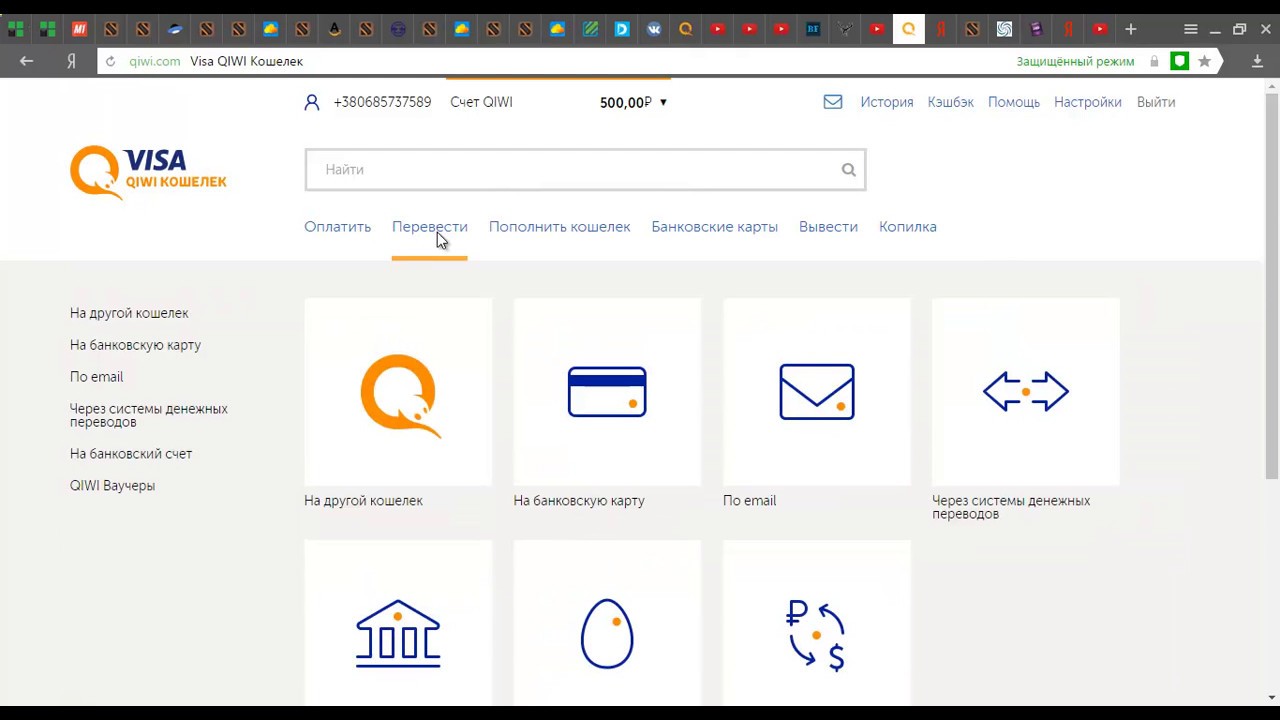Open the История link
Screen dimensions: 1280x720
(x=887, y=102)
